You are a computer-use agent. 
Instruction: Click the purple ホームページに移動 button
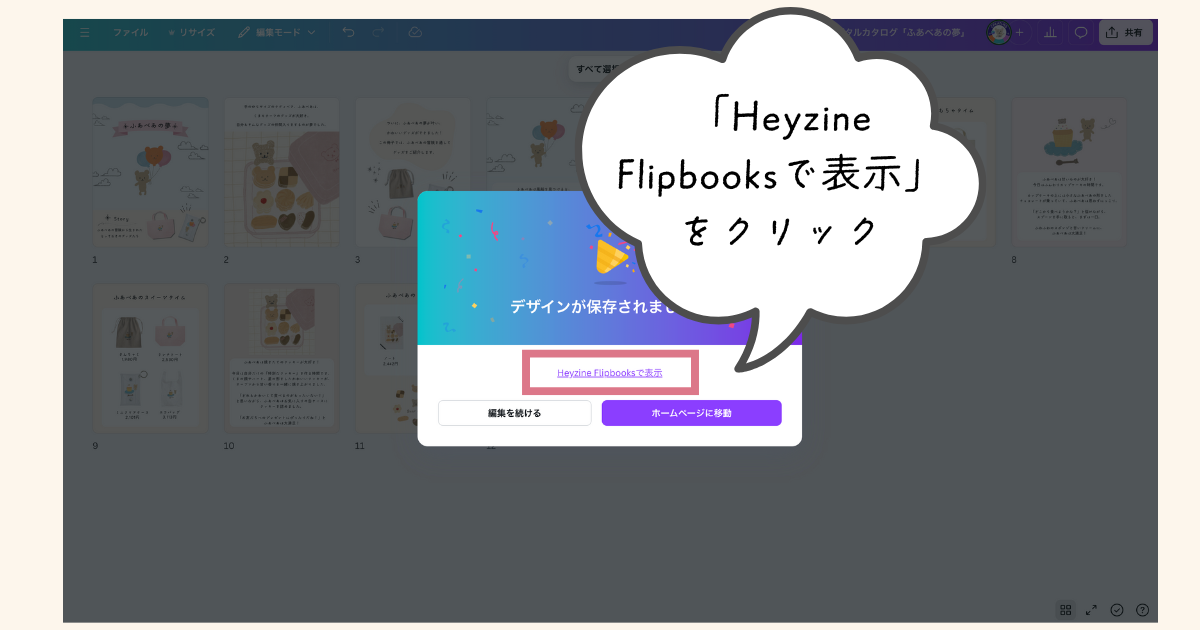point(691,412)
